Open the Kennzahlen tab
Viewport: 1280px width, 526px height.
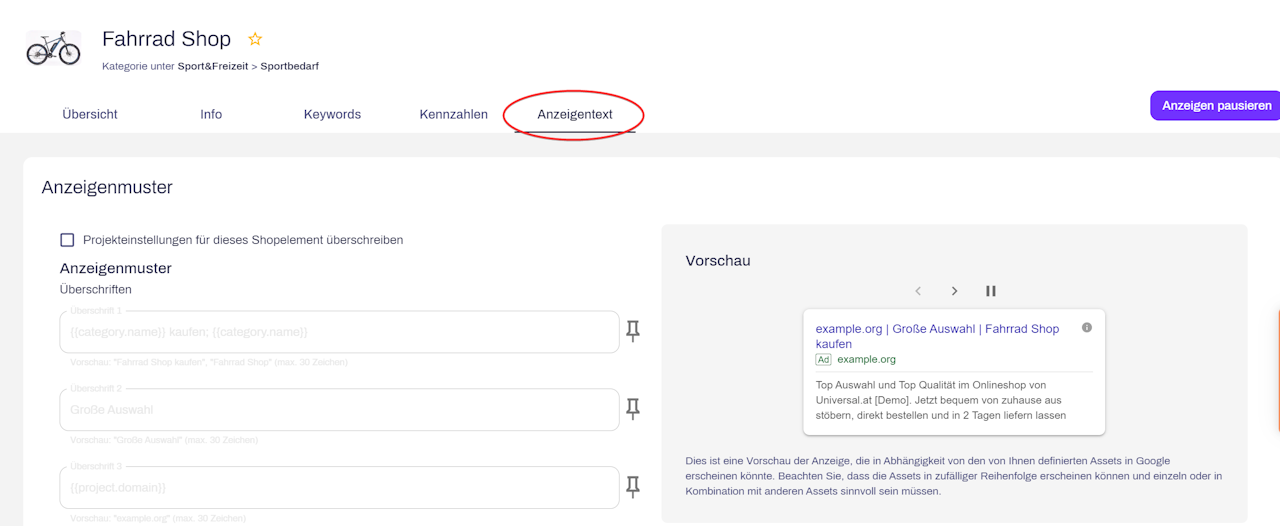click(454, 114)
